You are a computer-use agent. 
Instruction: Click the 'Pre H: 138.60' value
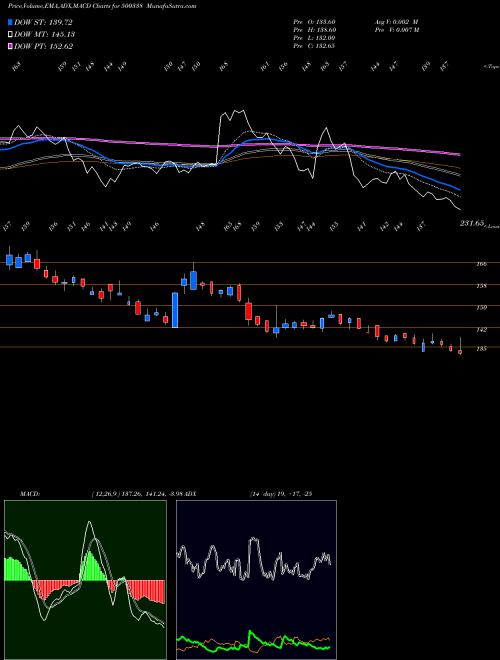pos(314,30)
